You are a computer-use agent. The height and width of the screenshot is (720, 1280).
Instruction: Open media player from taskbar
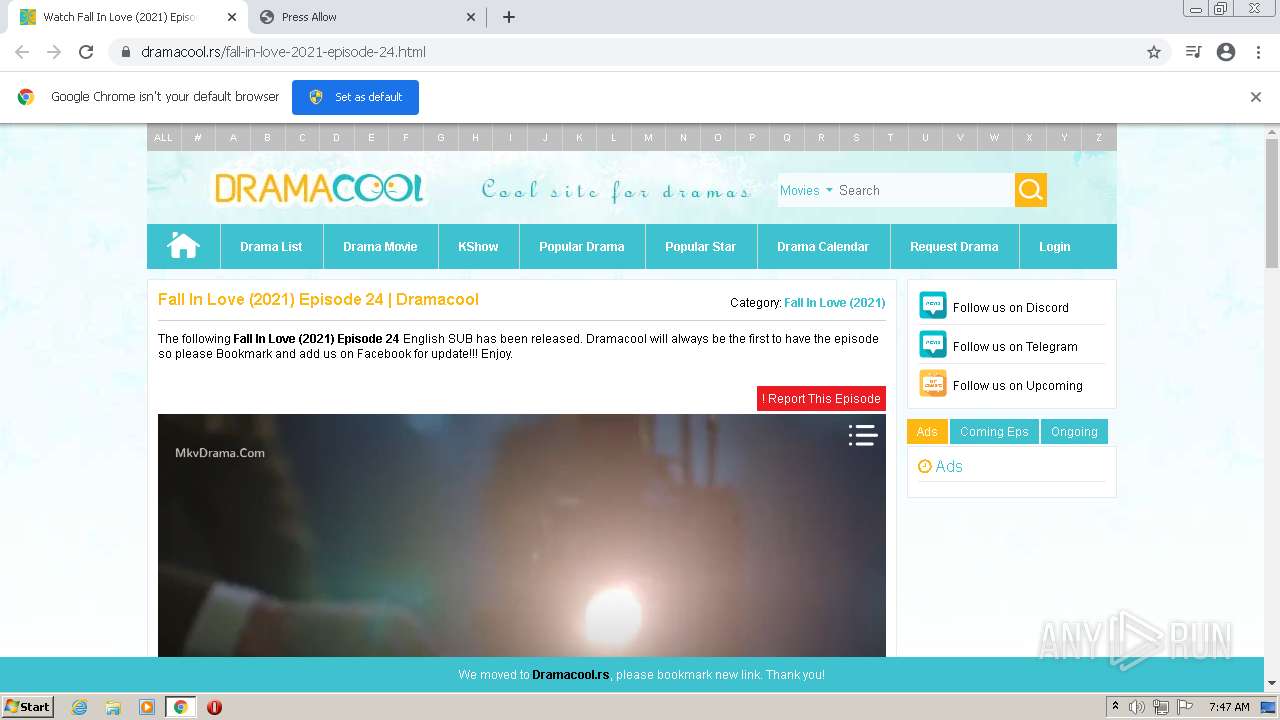(147, 707)
